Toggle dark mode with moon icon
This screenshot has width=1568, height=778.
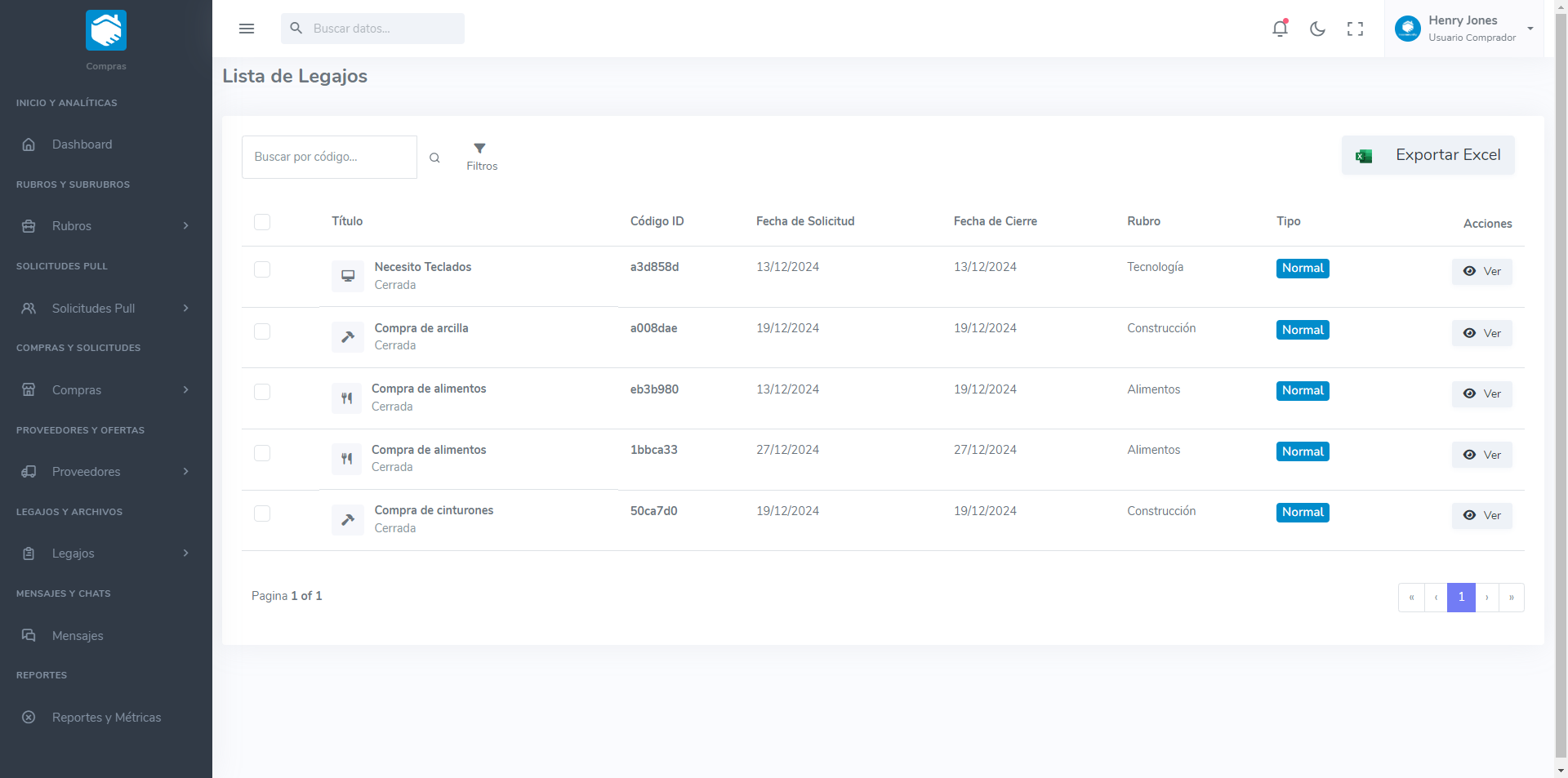click(x=1317, y=29)
